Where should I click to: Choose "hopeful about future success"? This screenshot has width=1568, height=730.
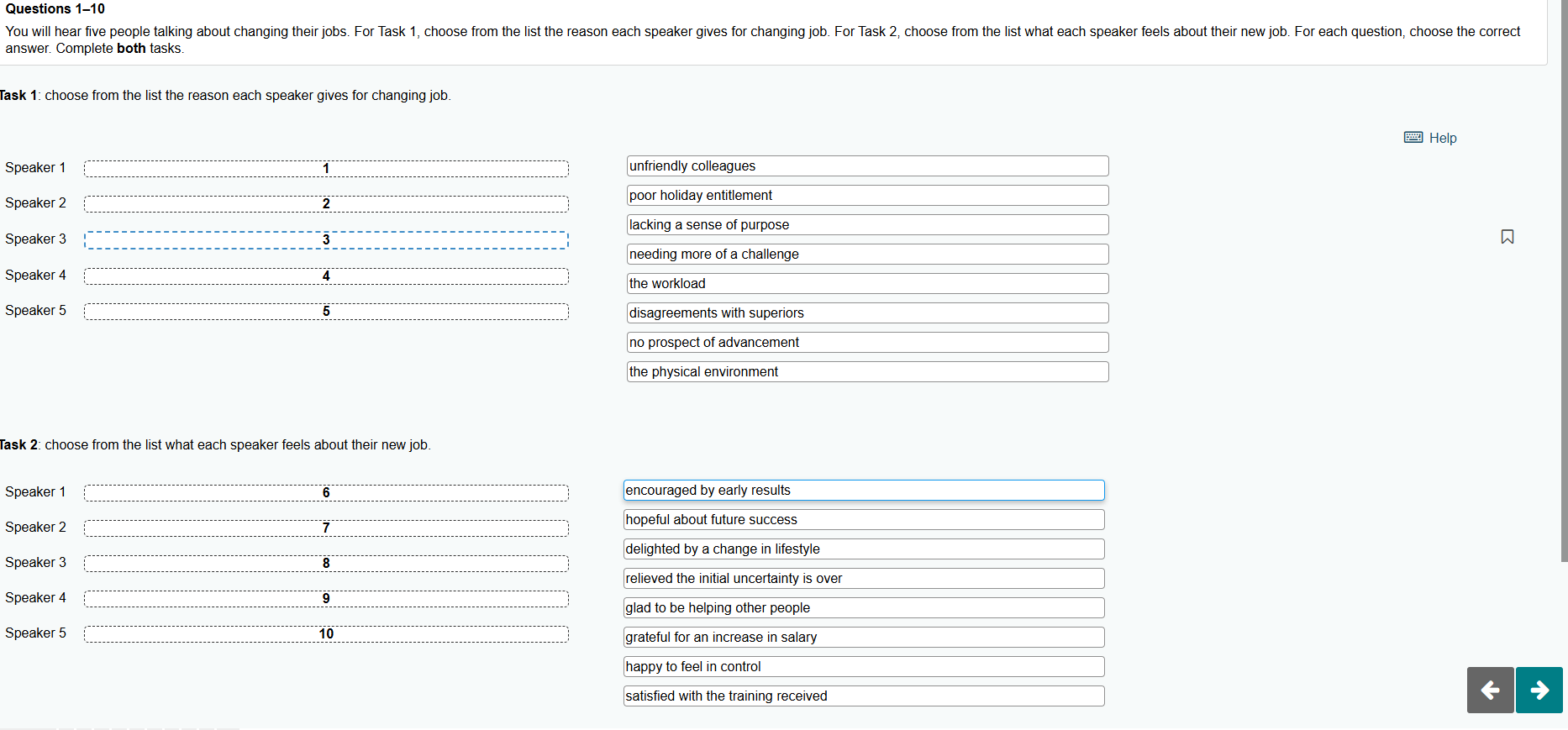point(863,519)
